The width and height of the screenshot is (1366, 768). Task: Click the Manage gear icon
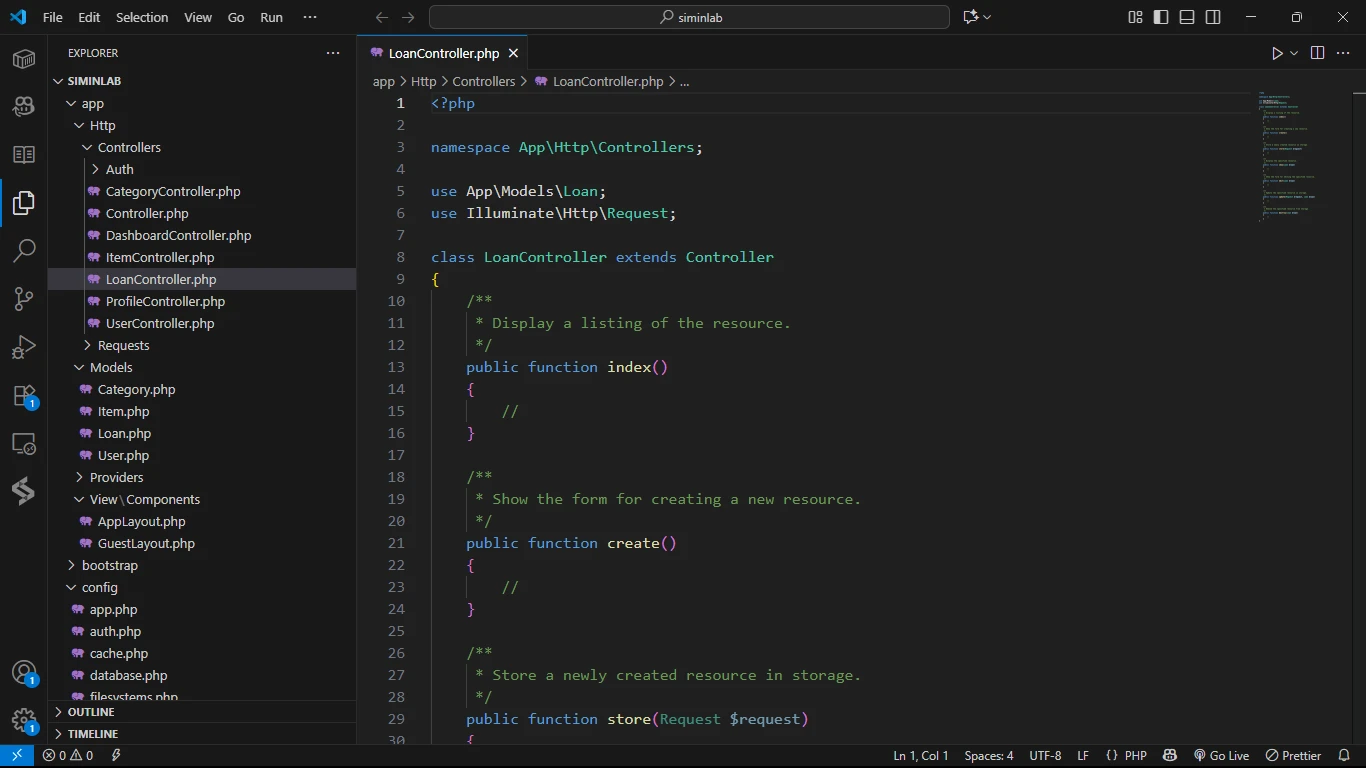click(24, 721)
